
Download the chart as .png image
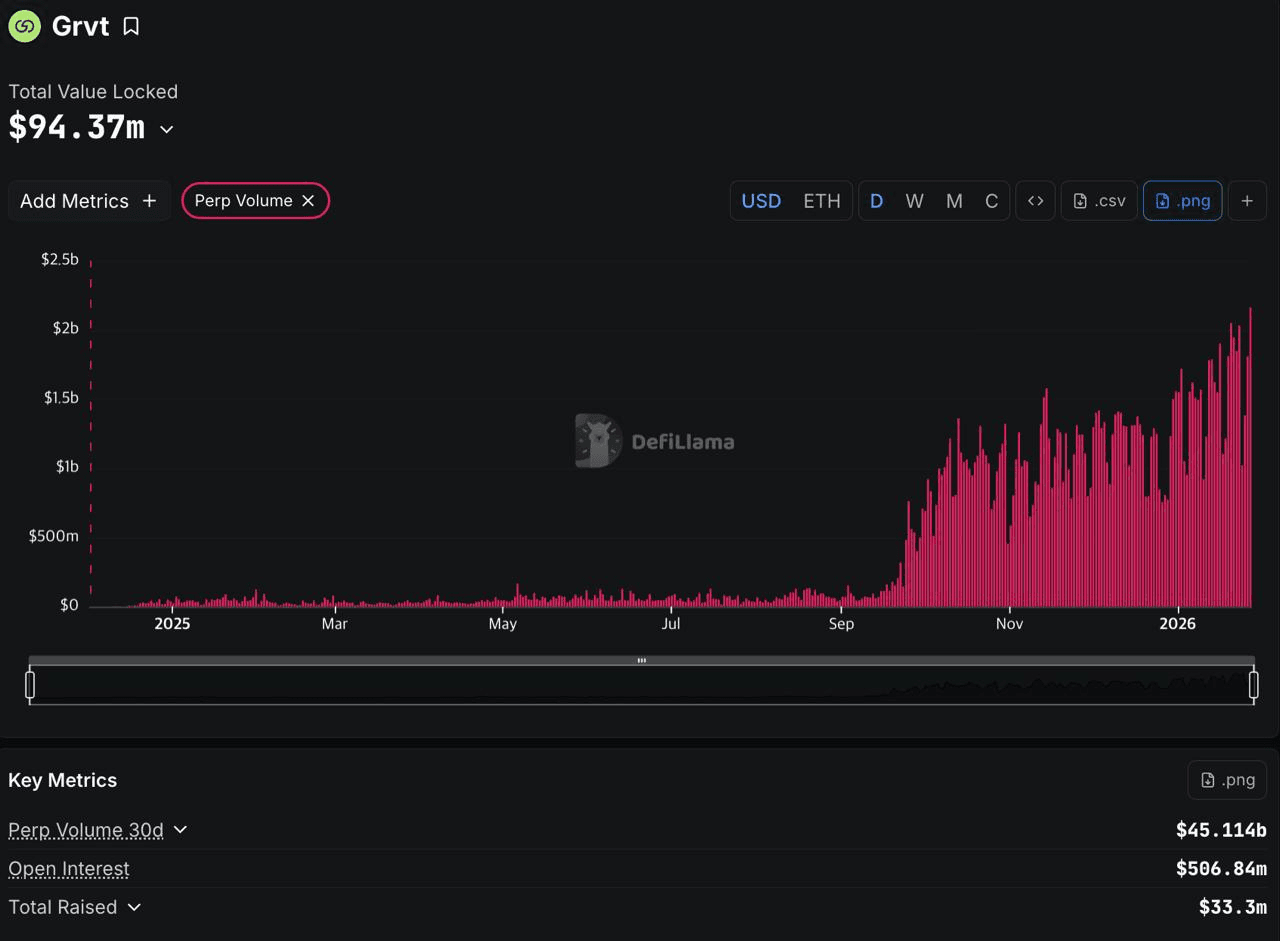tap(1182, 201)
